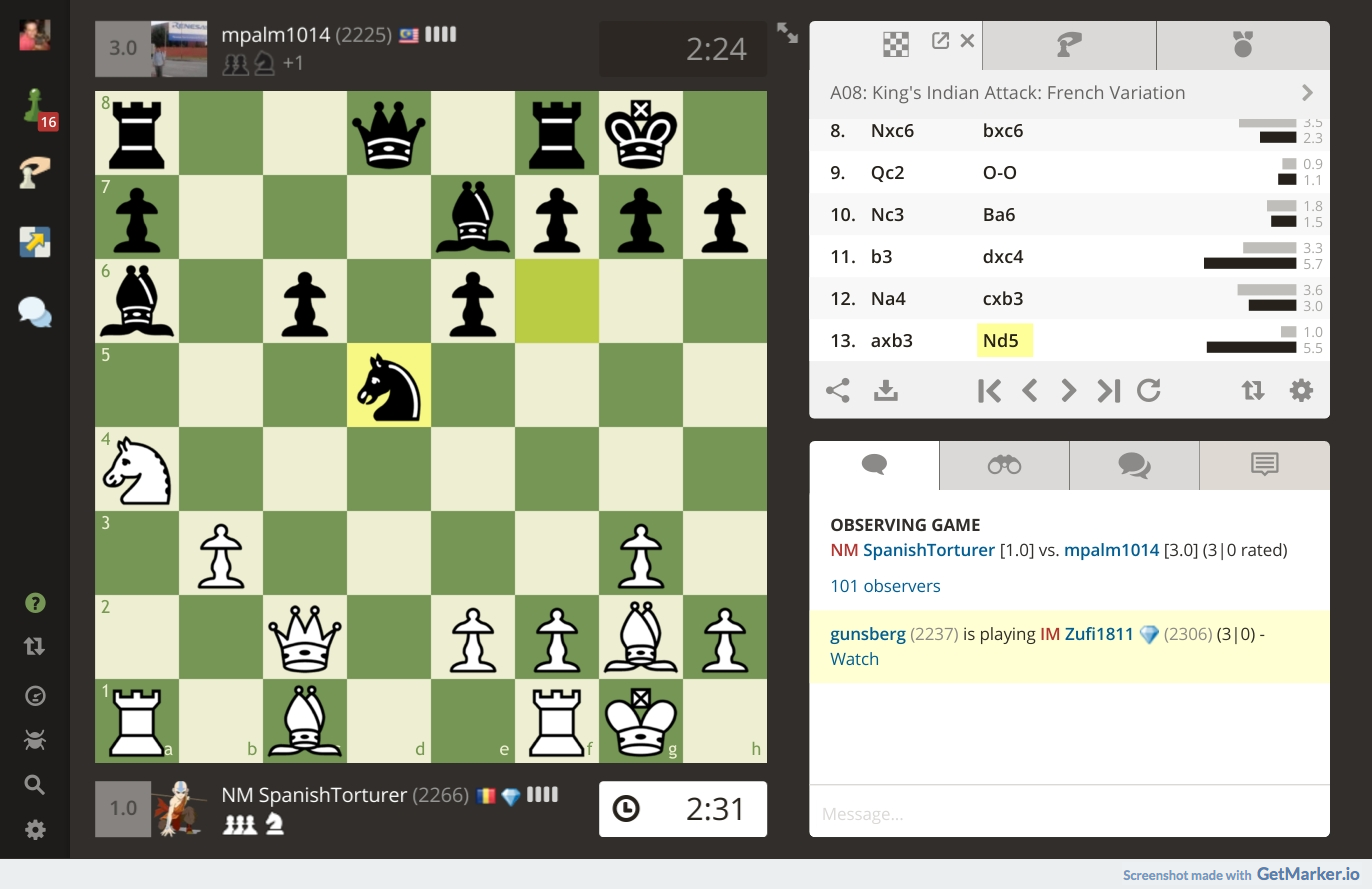Select move 10. Nc3 in the move list
The width and height of the screenshot is (1372, 889).
pos(889,215)
